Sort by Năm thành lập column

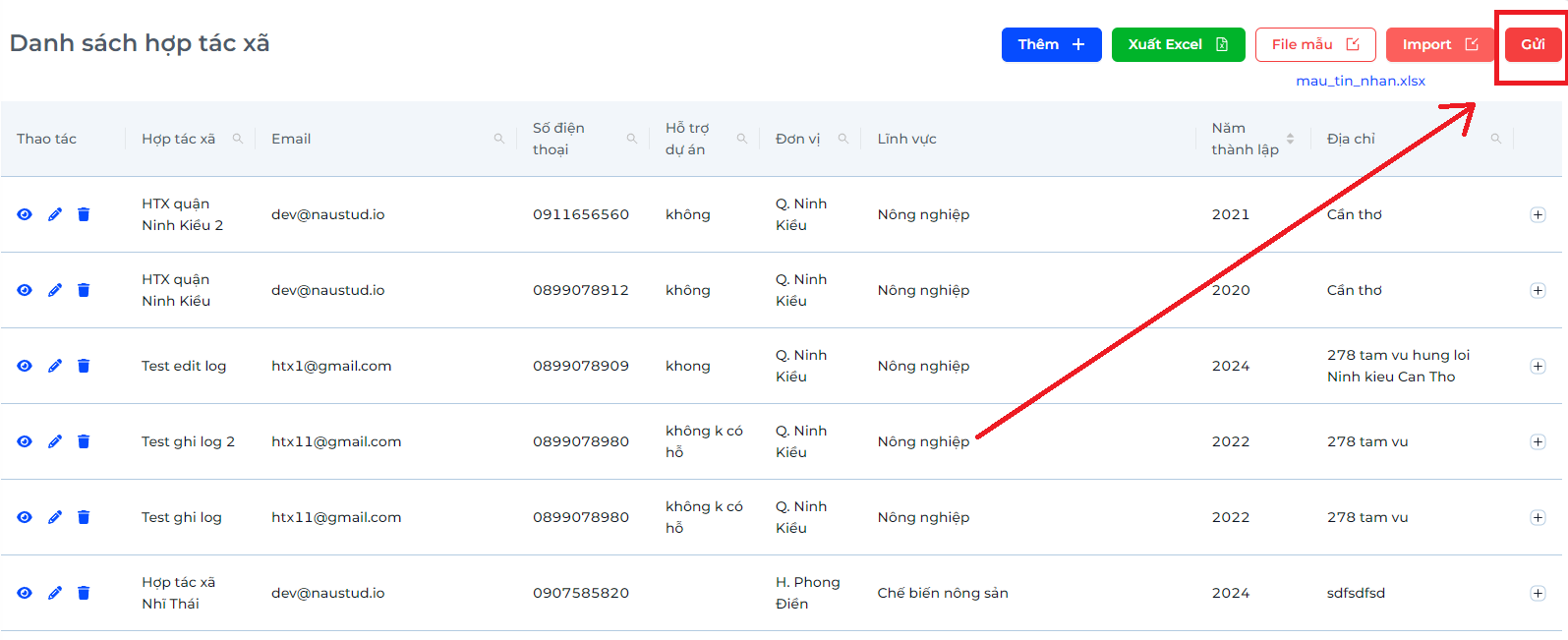tap(1291, 139)
